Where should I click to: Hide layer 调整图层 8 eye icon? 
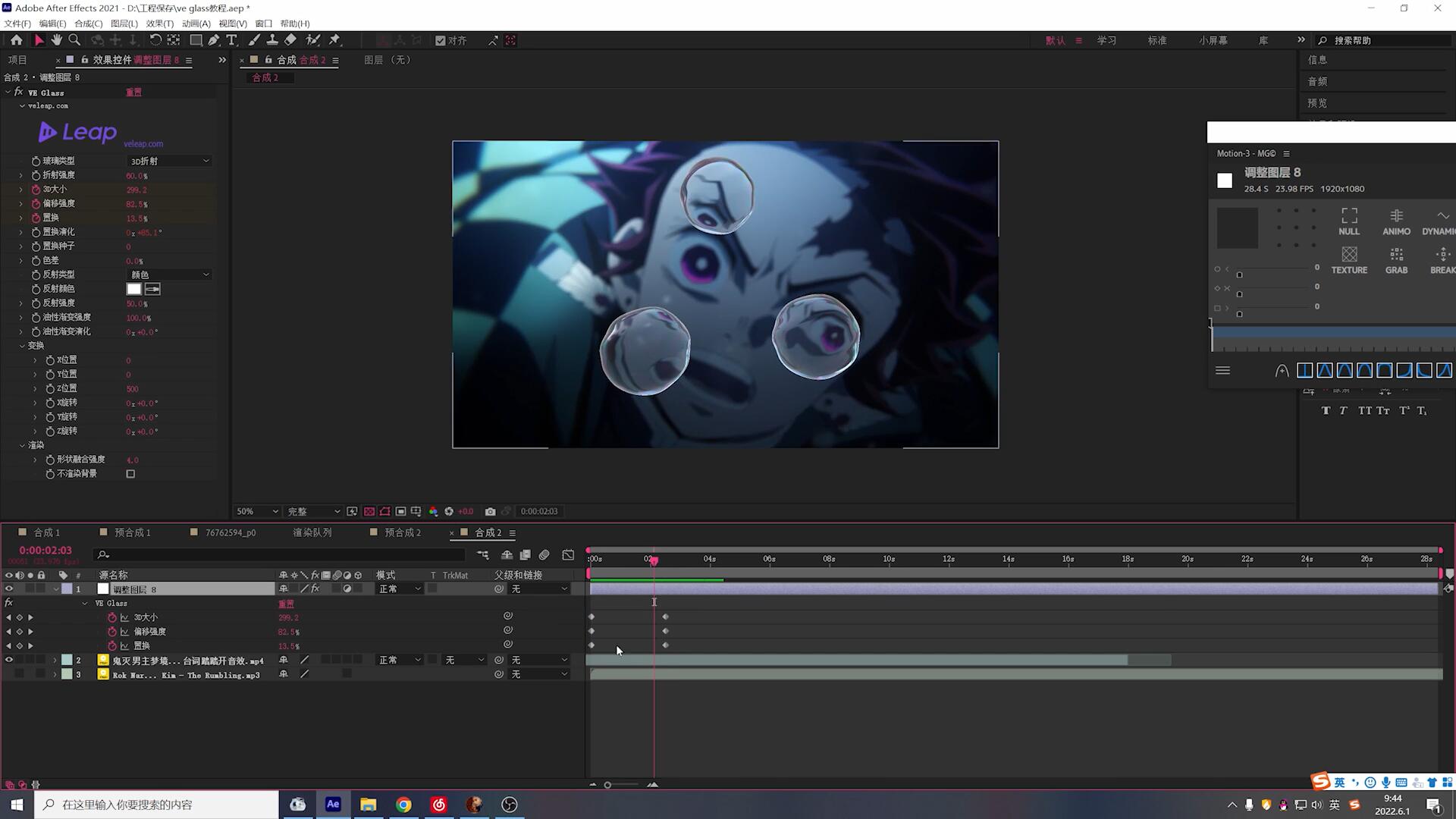click(9, 589)
